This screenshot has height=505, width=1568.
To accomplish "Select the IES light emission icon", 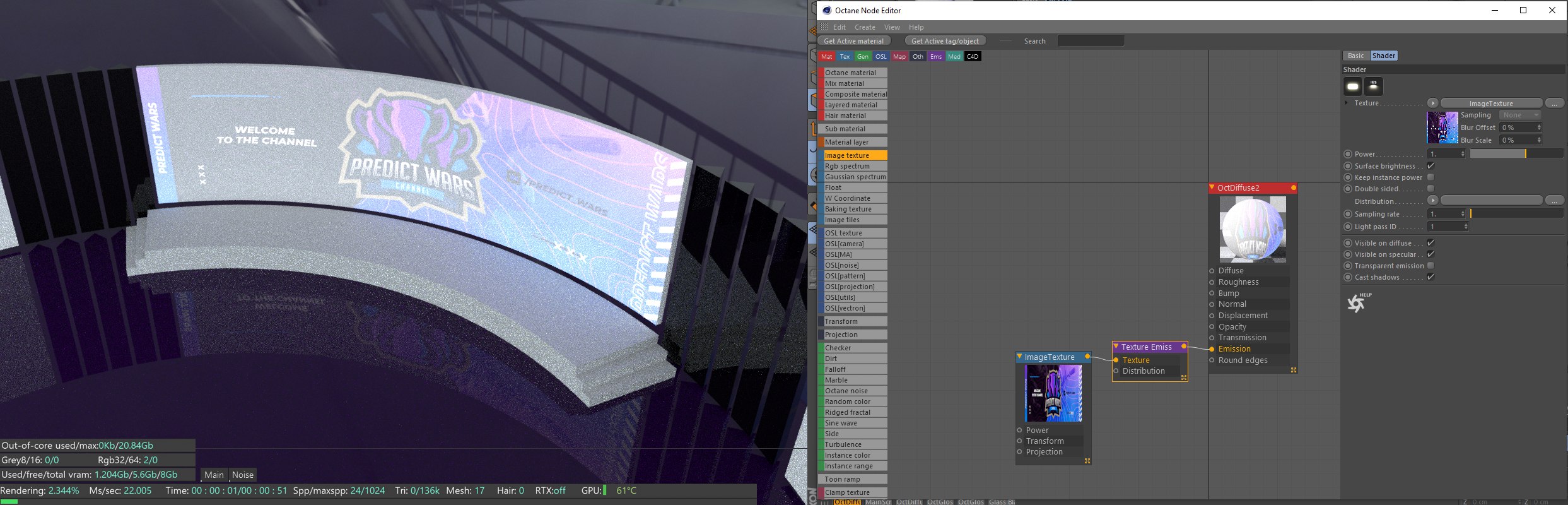I will (1373, 86).
